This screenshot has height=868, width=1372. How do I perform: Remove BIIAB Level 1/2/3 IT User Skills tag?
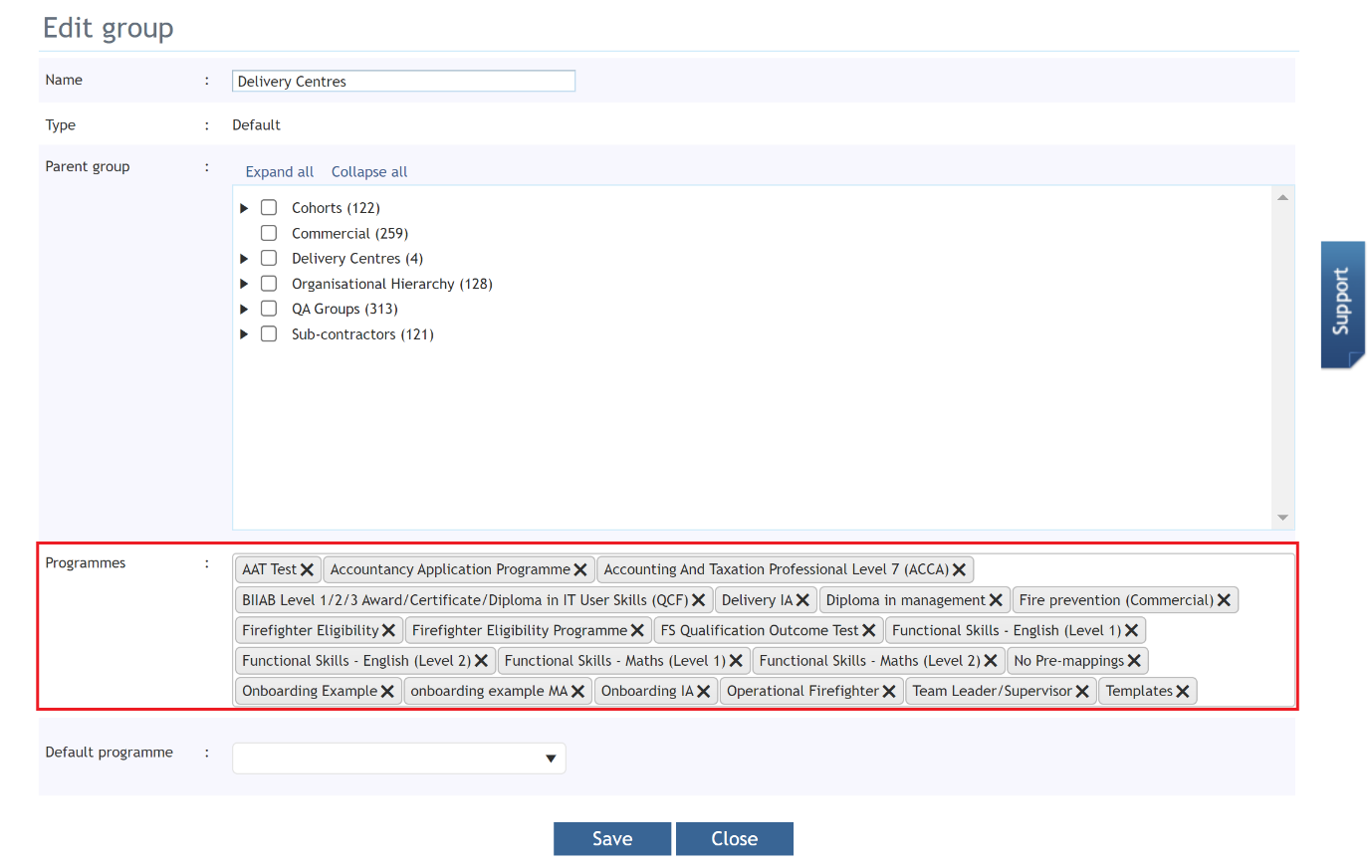click(x=699, y=600)
